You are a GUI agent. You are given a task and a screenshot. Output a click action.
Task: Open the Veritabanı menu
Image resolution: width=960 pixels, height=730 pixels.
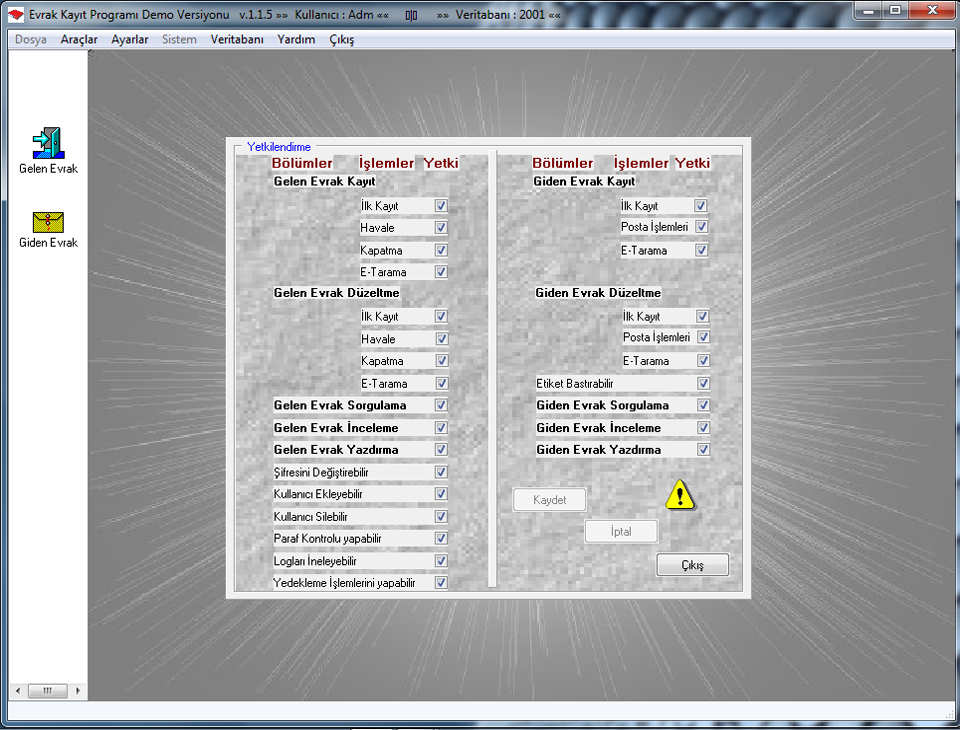[x=237, y=39]
